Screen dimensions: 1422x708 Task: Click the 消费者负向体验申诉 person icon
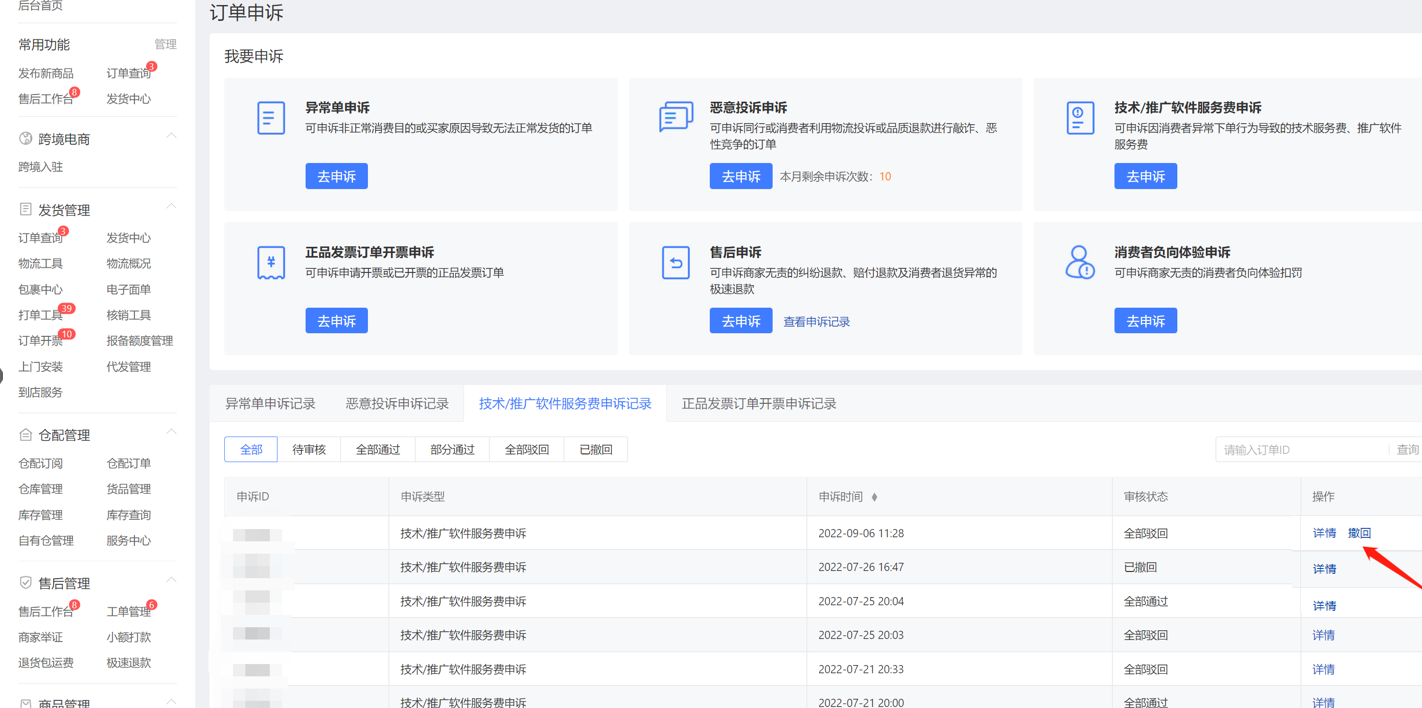point(1079,262)
